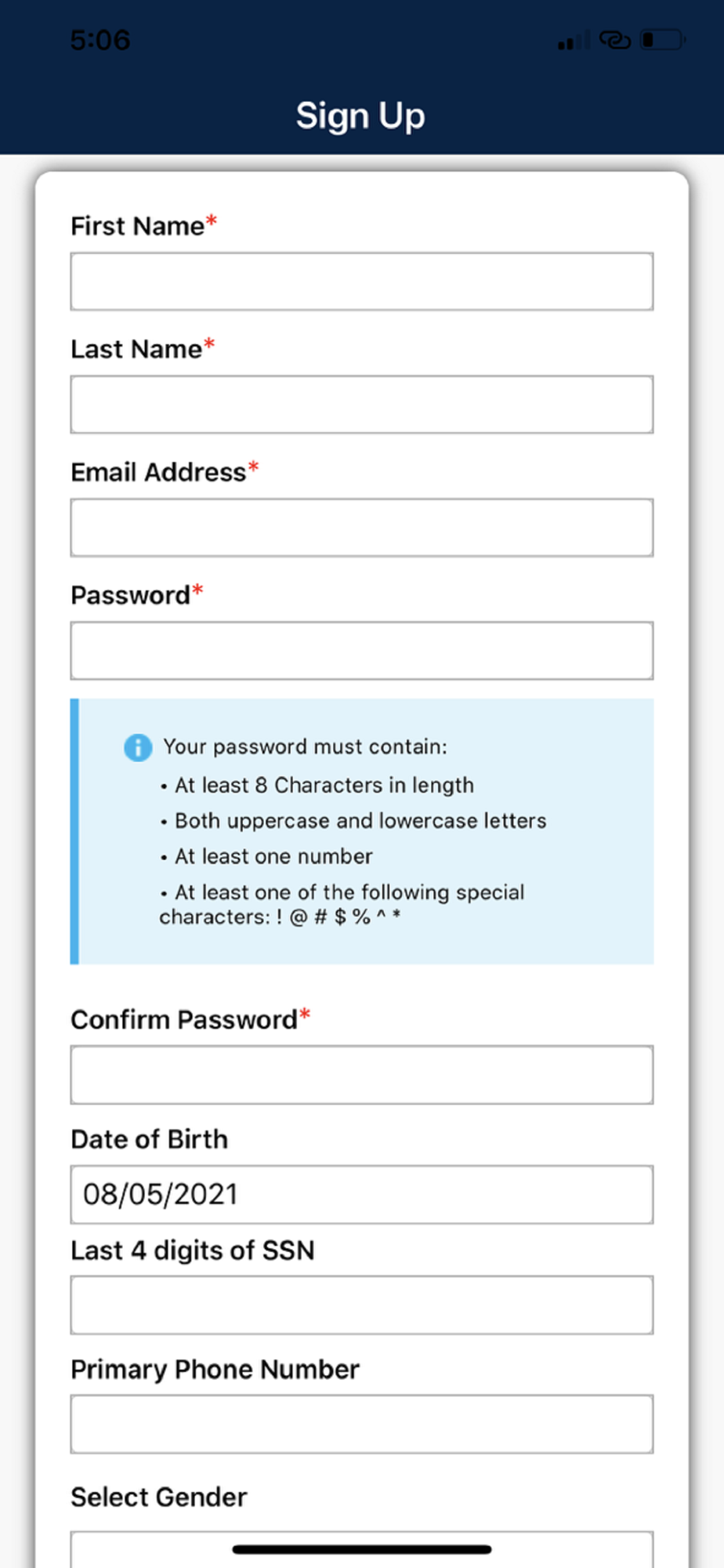The image size is (724, 1568).
Task: Tap the 'Both uppercase and lowercase letters' line
Action: point(360,821)
